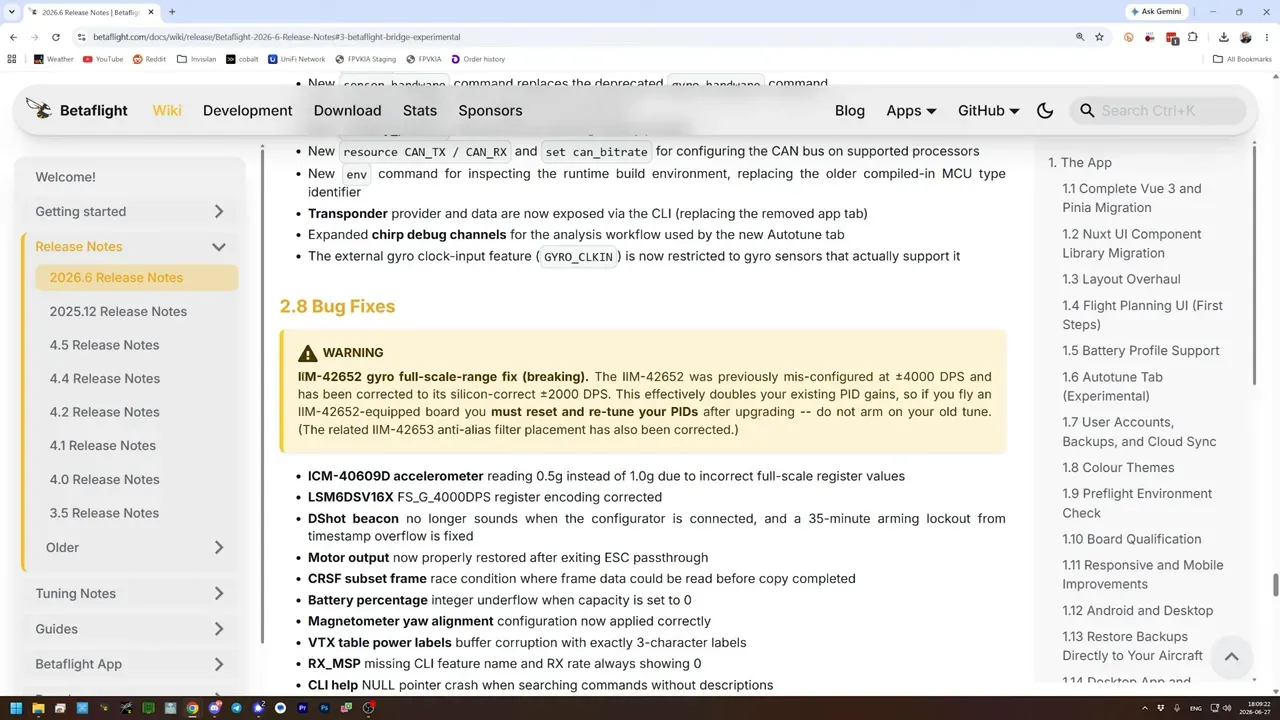Expand the Apps dropdown menu
This screenshot has width=1280, height=720.
pos(912,111)
